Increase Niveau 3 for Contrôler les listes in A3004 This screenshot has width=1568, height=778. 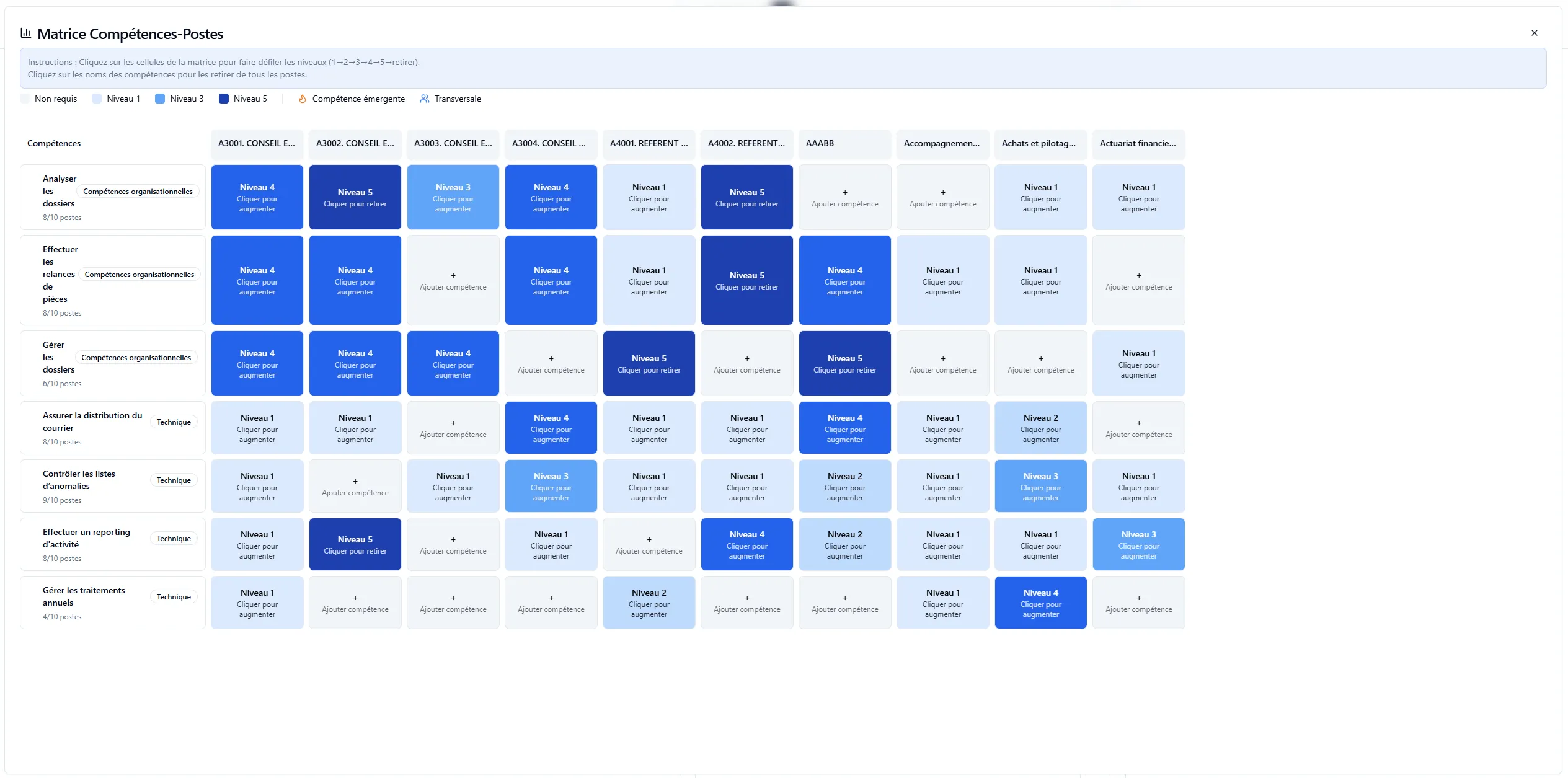[551, 486]
